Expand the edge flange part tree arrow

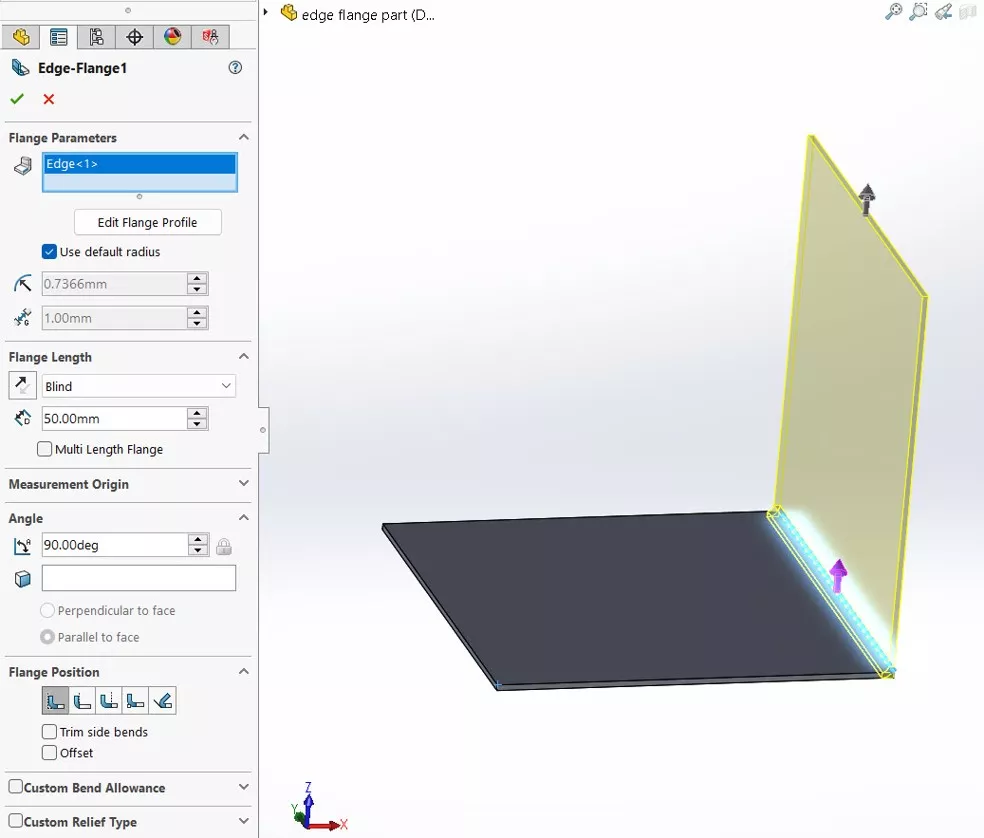coord(265,12)
